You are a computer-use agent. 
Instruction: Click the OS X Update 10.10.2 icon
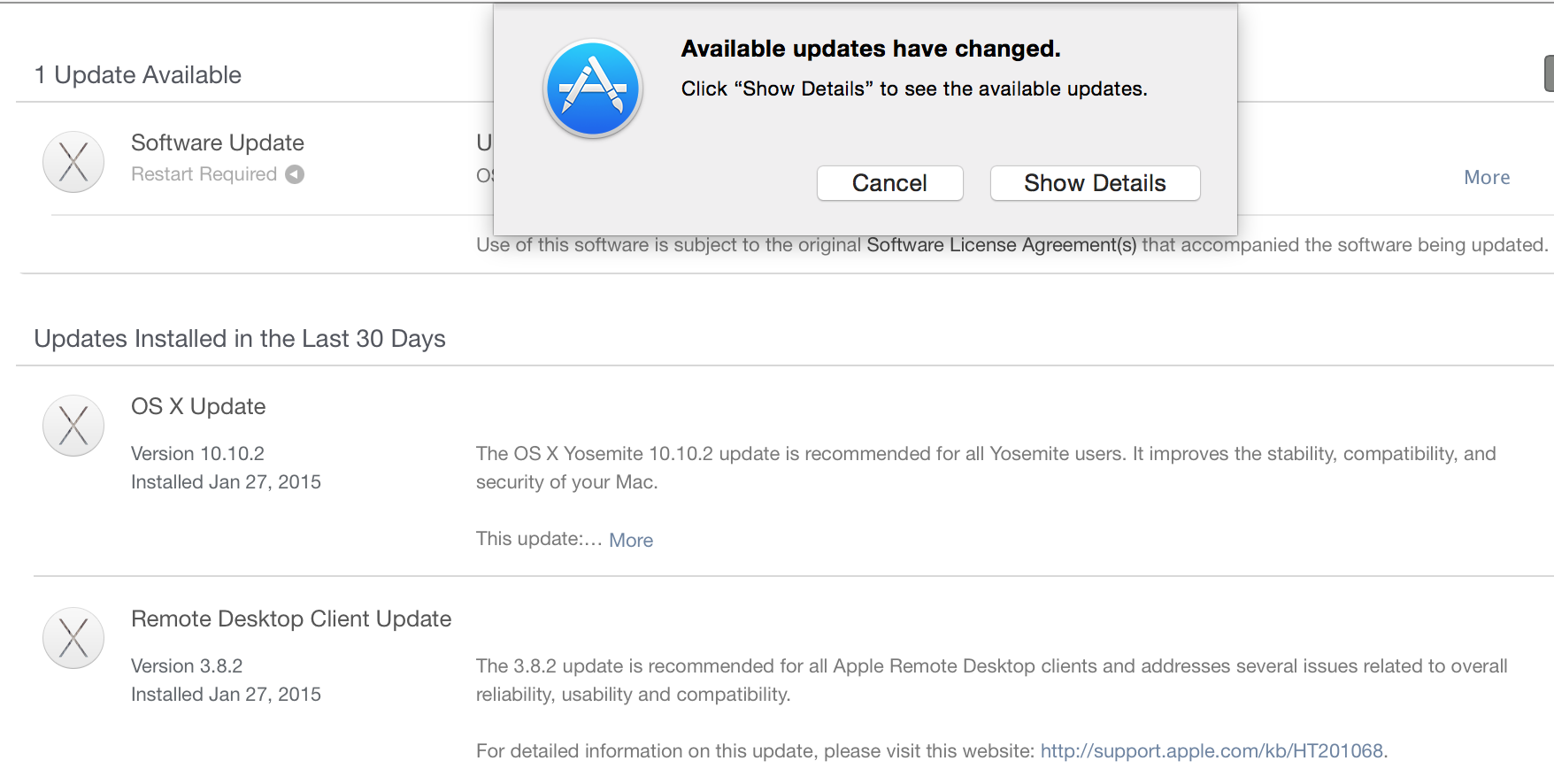pyautogui.click(x=73, y=426)
